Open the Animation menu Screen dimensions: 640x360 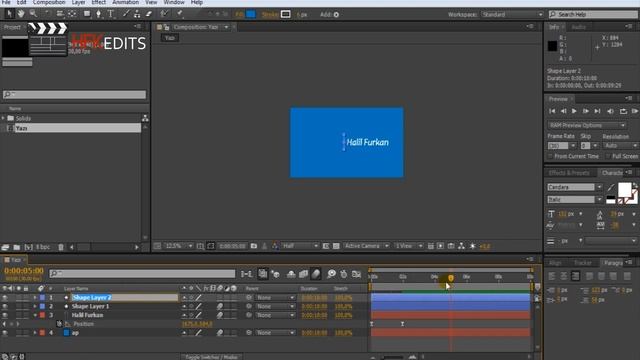125,2
